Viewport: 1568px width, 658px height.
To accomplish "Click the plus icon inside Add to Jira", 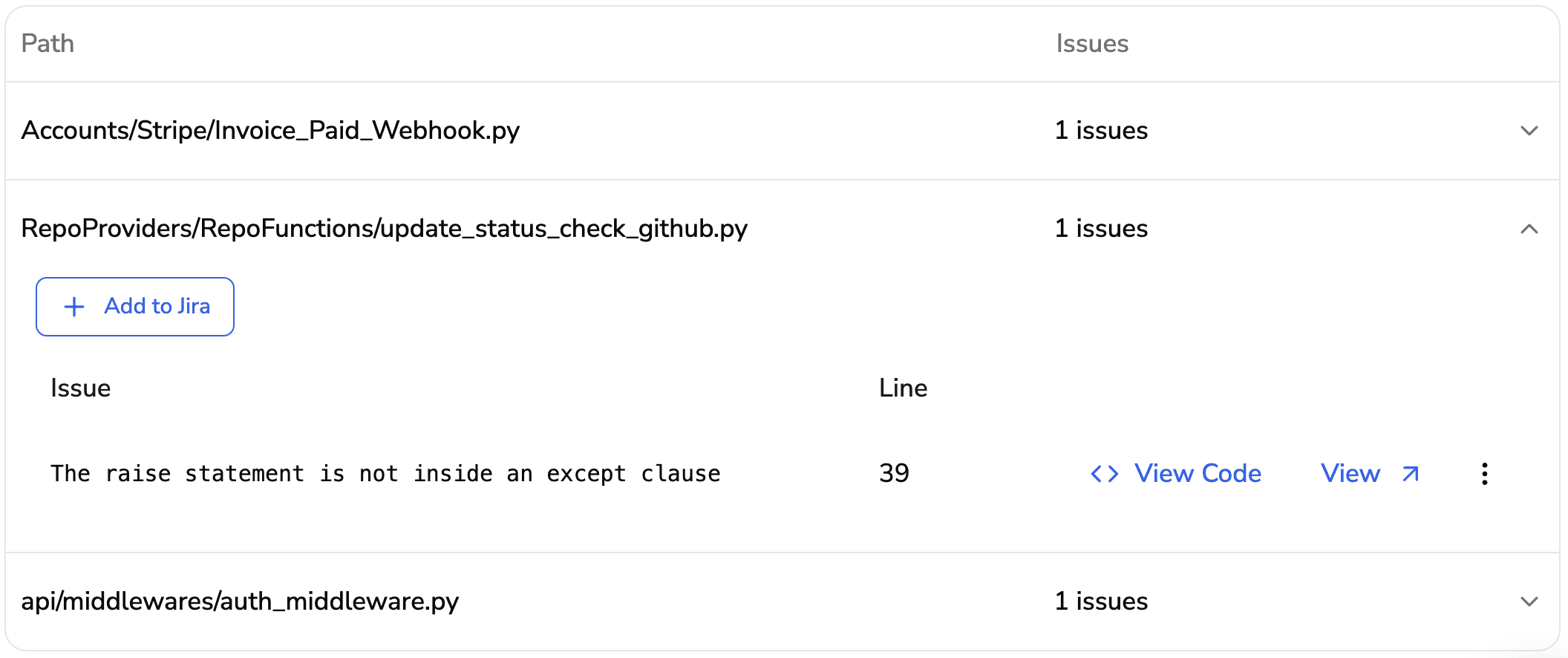I will pos(73,306).
